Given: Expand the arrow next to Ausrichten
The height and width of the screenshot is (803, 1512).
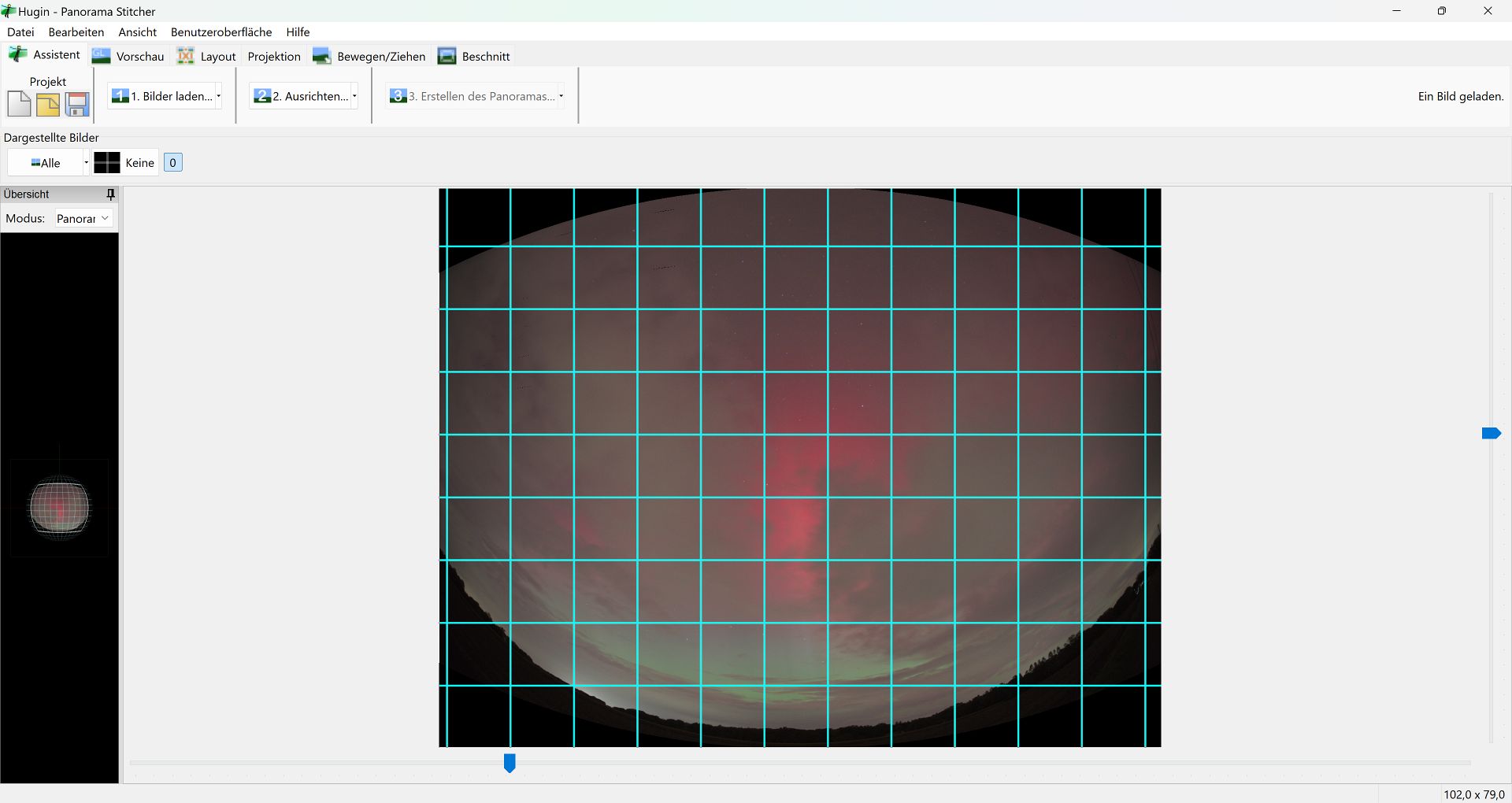Looking at the screenshot, I should coord(354,96).
